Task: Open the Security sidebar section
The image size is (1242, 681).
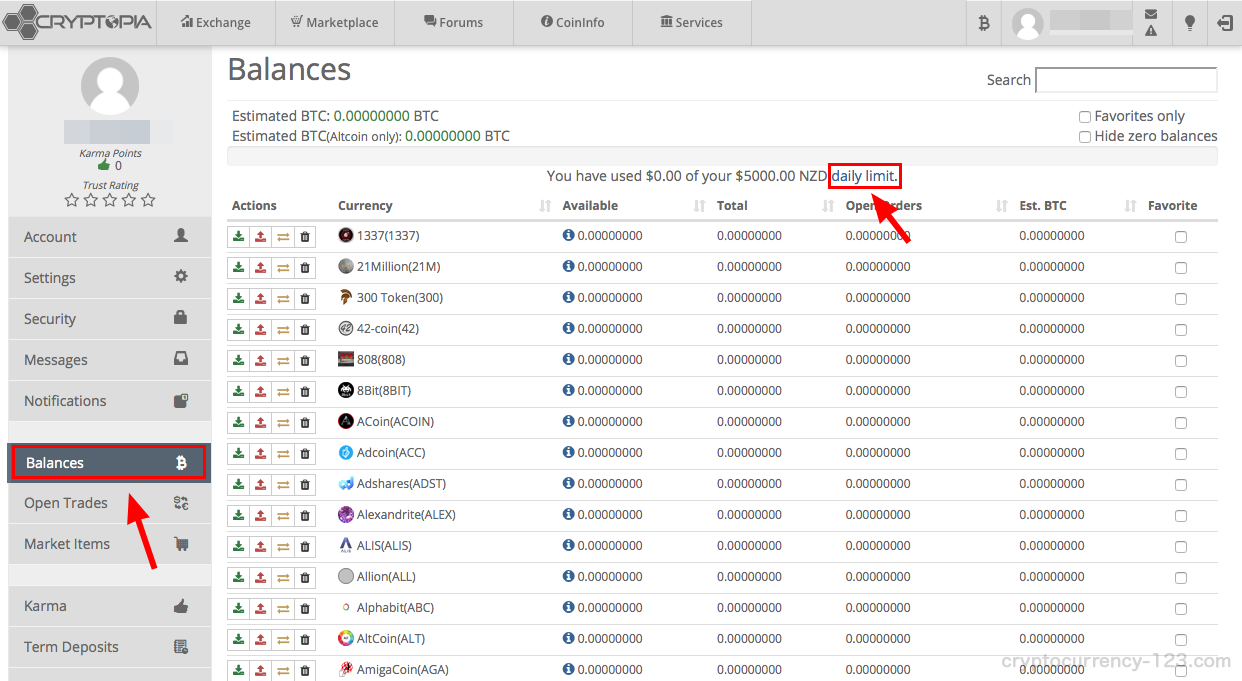Action: coord(110,319)
